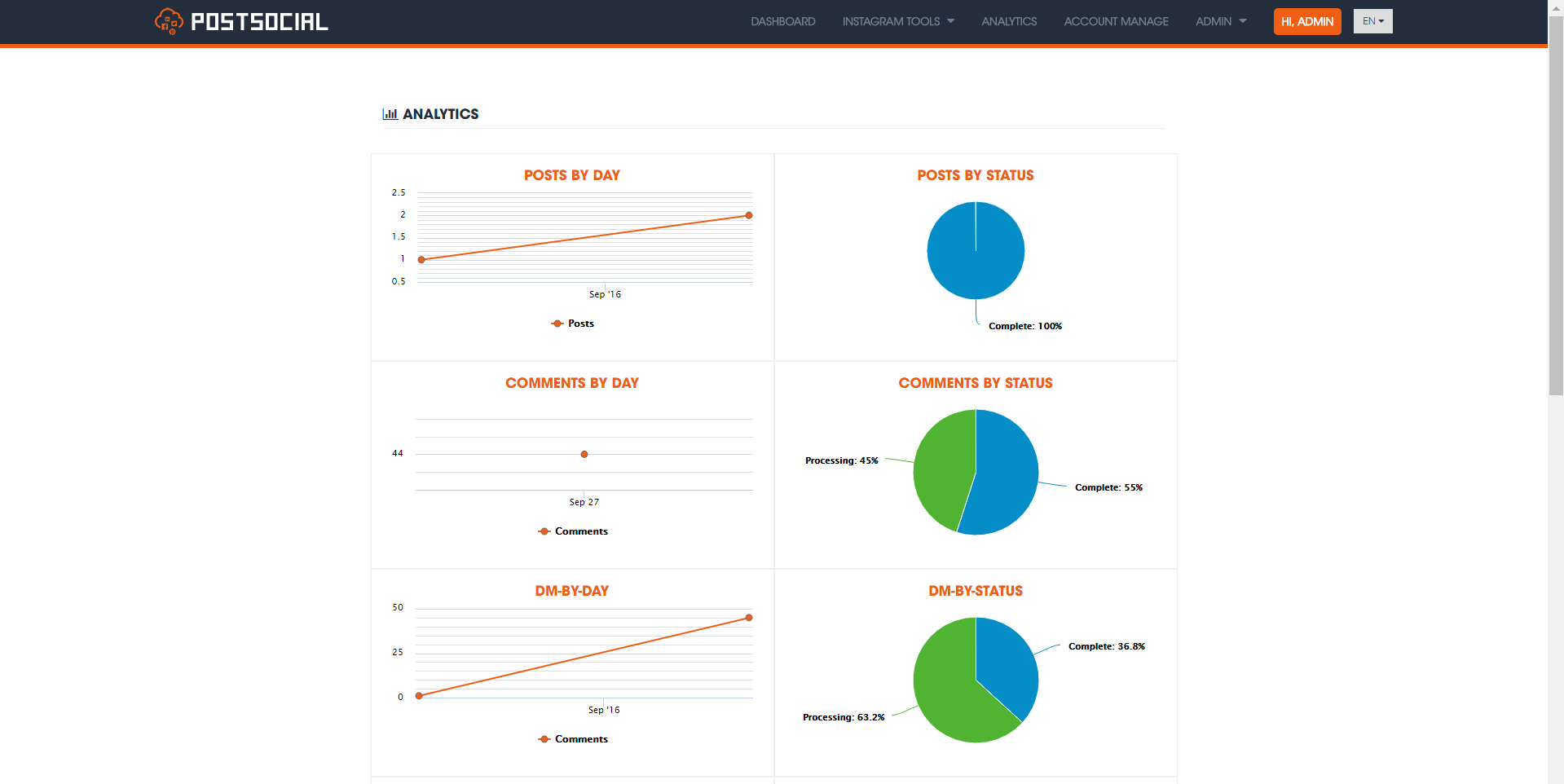
Task: Click the green Processing slice in Comments by Status
Action: click(x=941, y=469)
